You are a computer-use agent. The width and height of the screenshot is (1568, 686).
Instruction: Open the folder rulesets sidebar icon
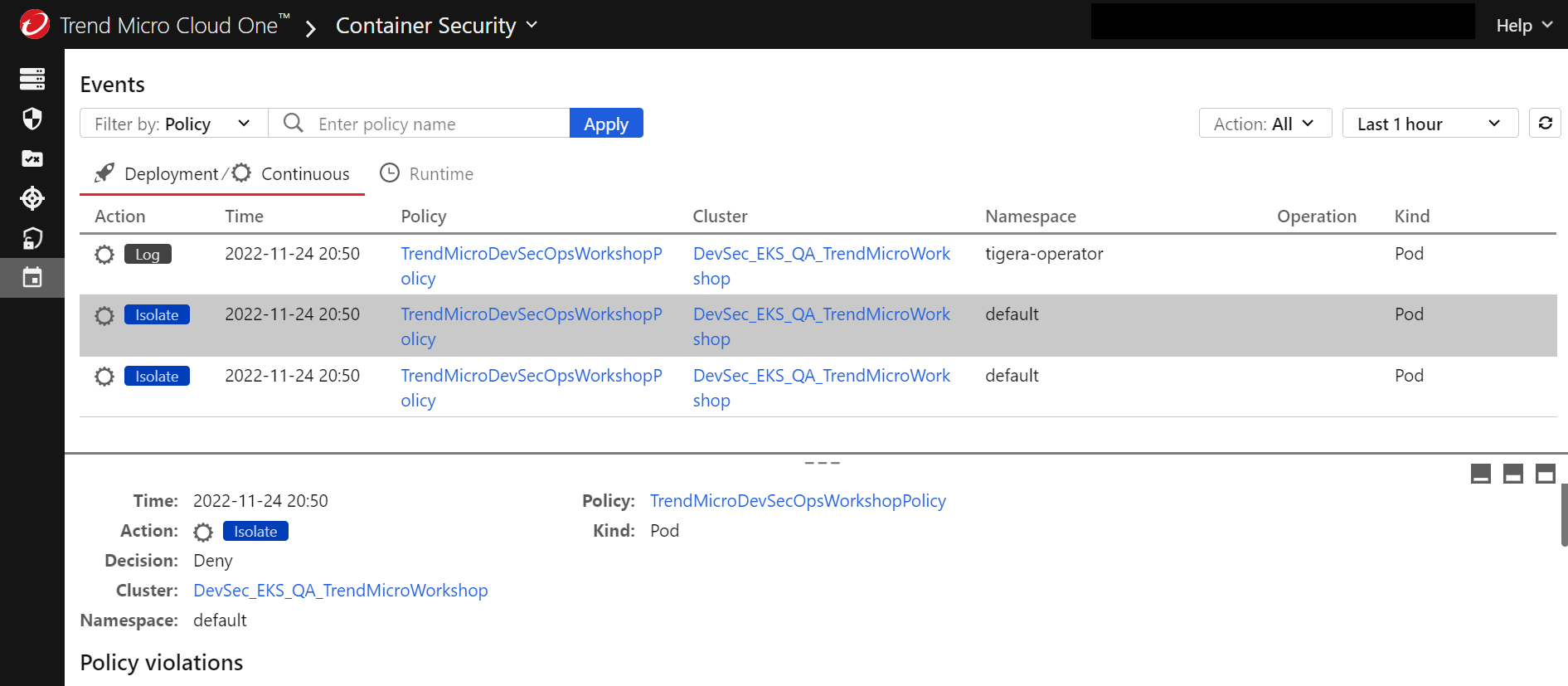coord(32,158)
